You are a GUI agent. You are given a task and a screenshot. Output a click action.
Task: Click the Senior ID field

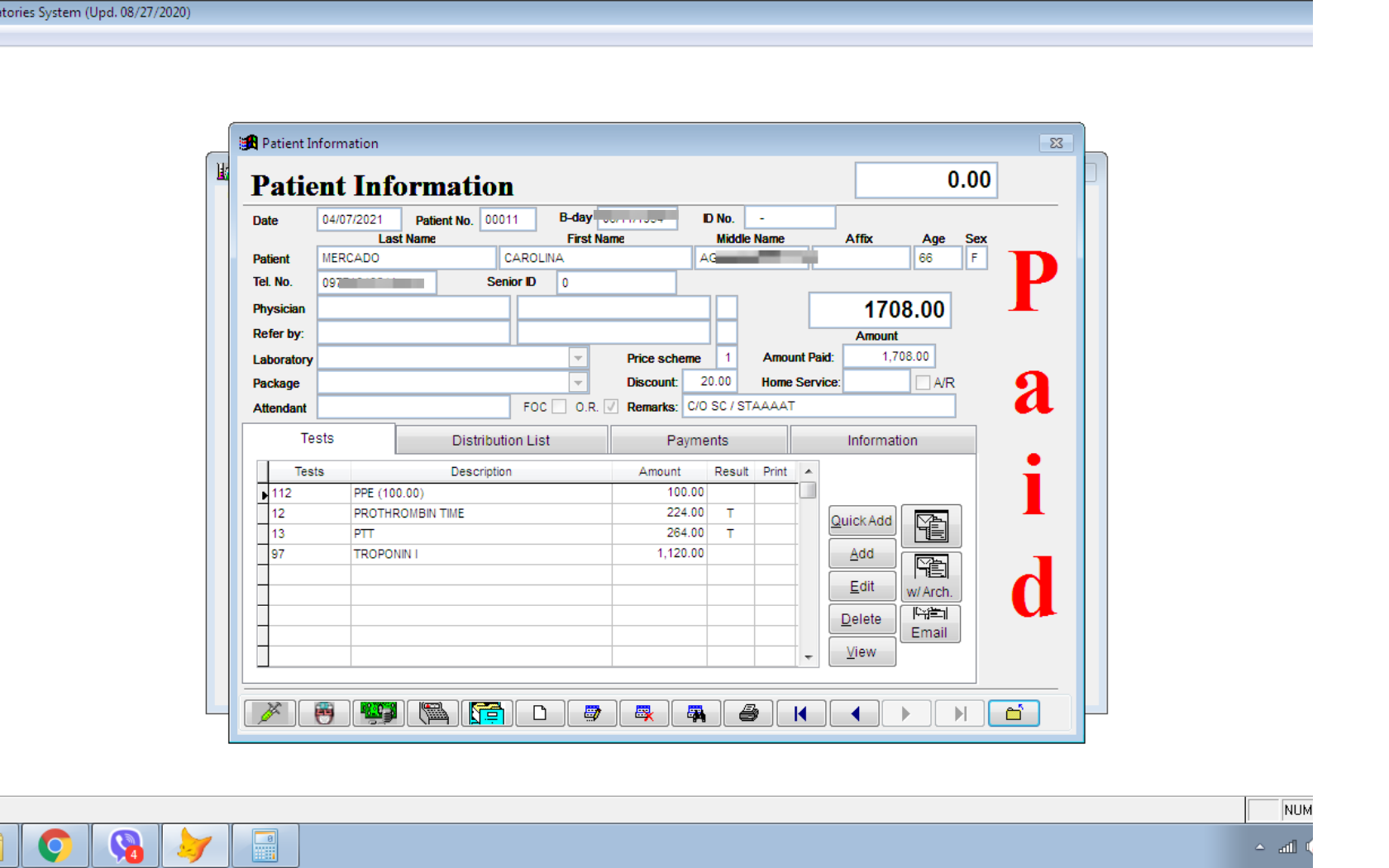pos(617,283)
